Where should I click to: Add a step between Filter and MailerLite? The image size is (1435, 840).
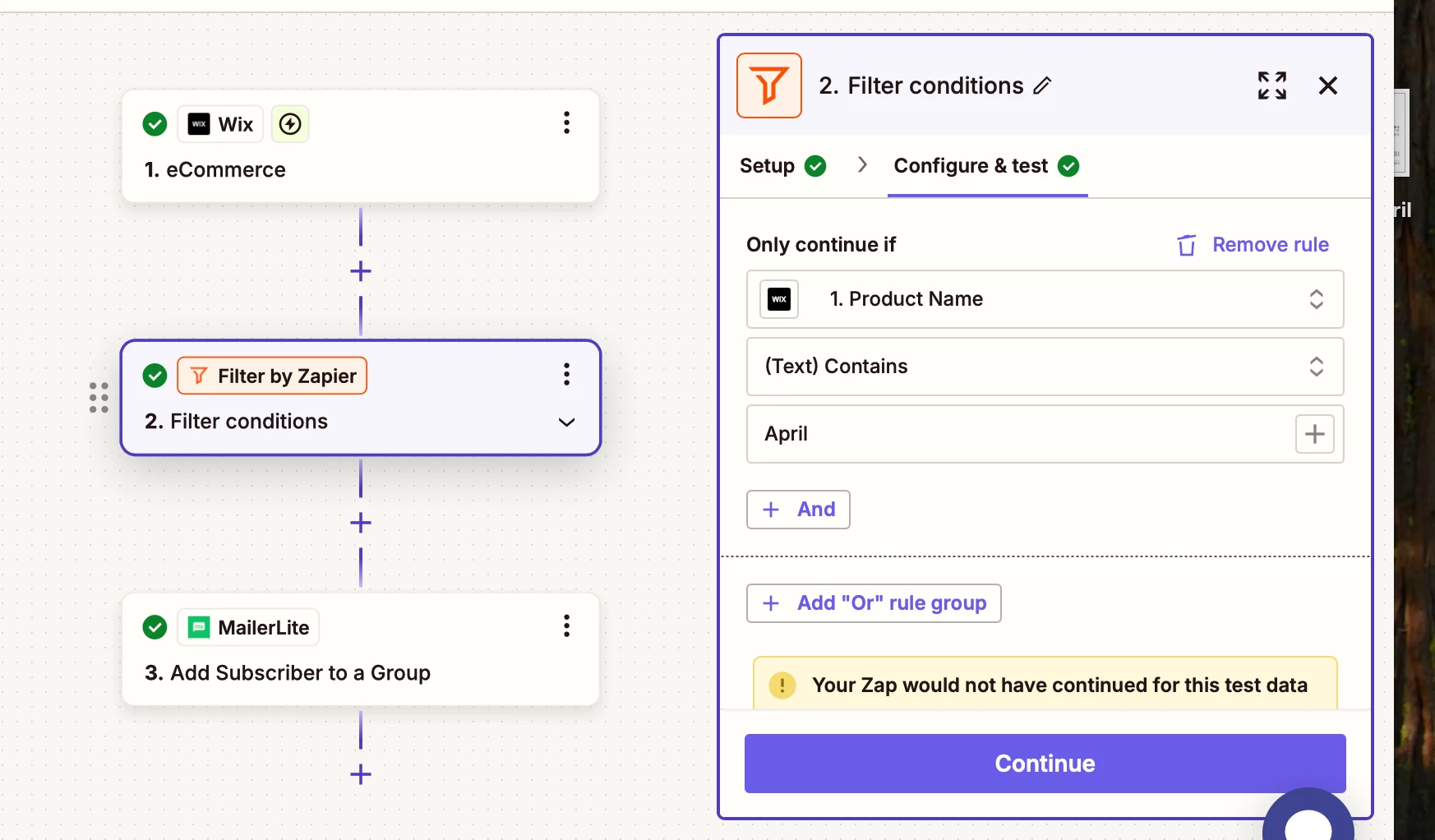tap(361, 523)
